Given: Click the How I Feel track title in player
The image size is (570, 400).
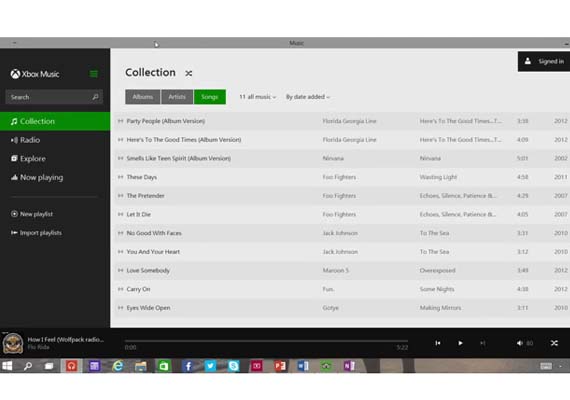Looking at the screenshot, I should (65, 340).
